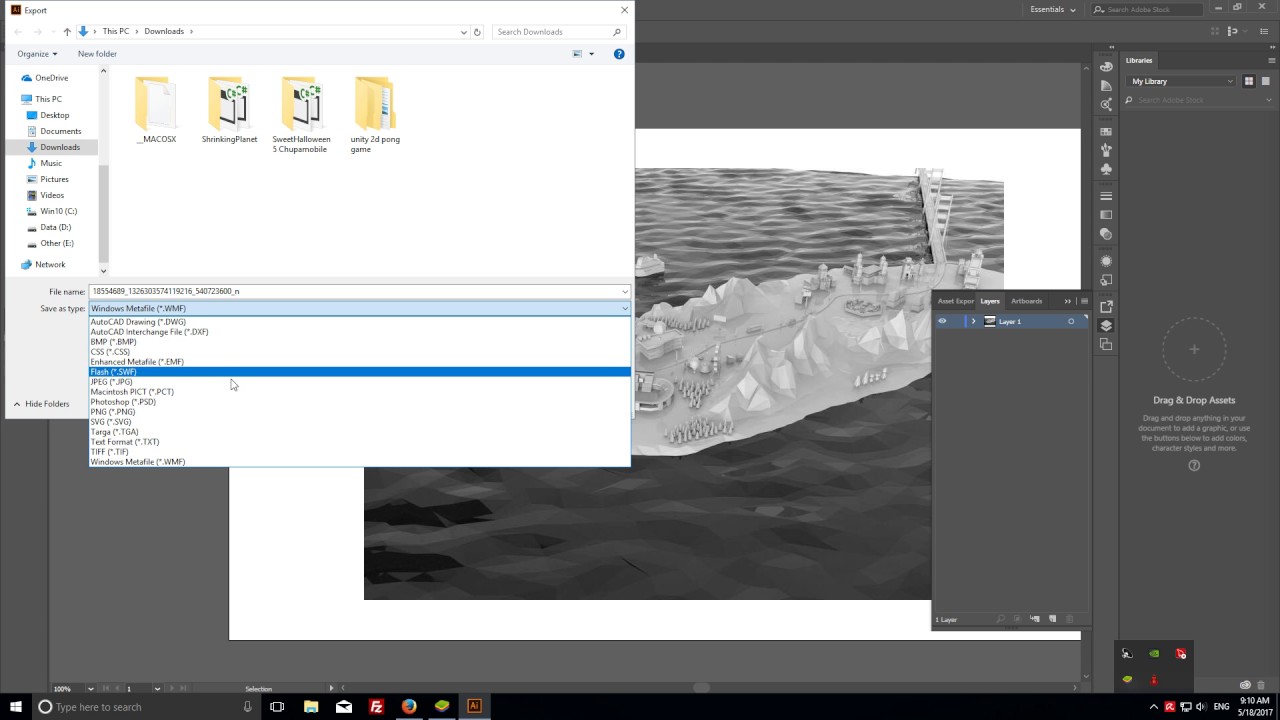Click the Libraries panel trash icon
Screen dimensions: 1280x720
pos(1261,685)
